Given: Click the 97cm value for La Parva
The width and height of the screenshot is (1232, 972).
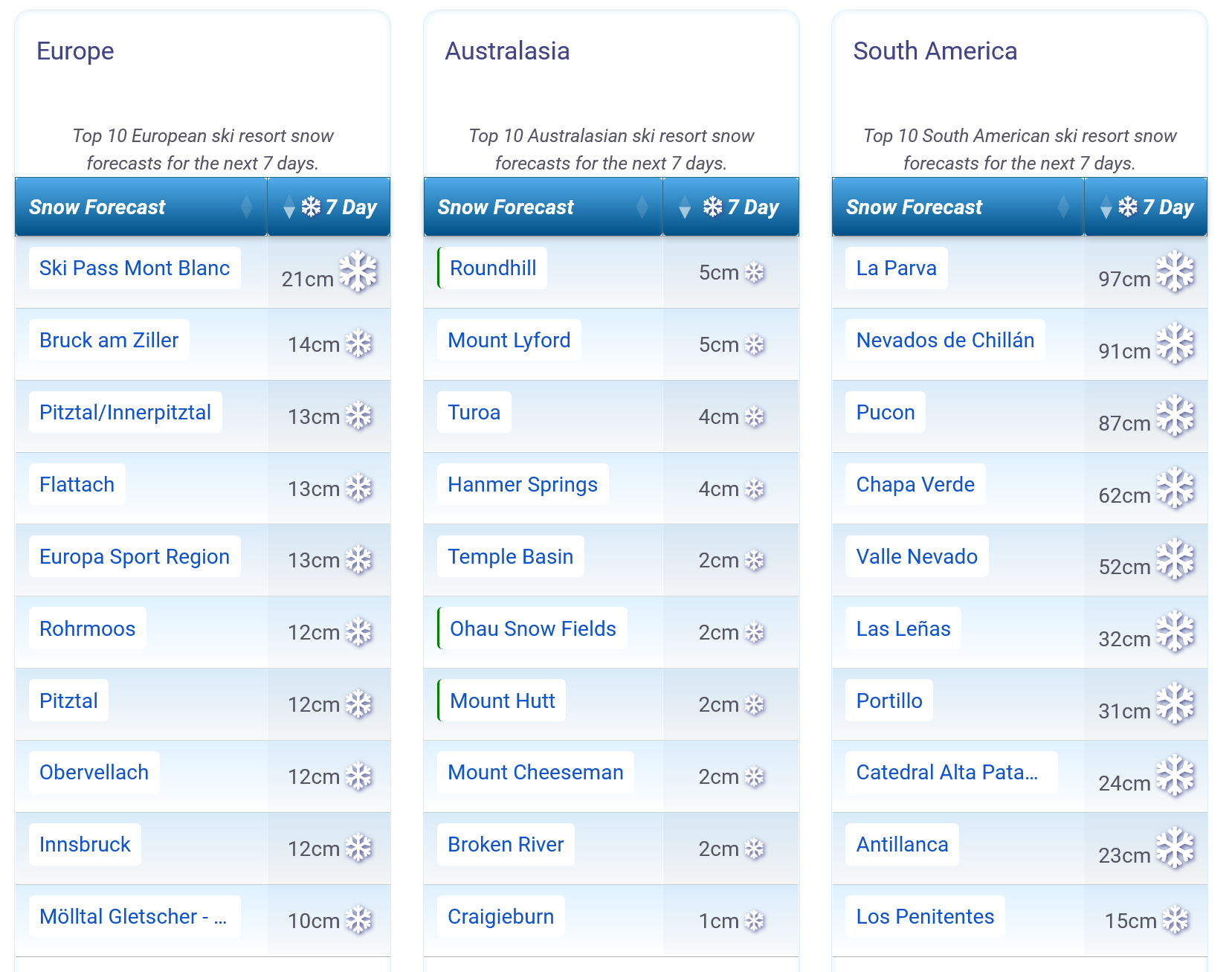Looking at the screenshot, I should [x=1124, y=280].
